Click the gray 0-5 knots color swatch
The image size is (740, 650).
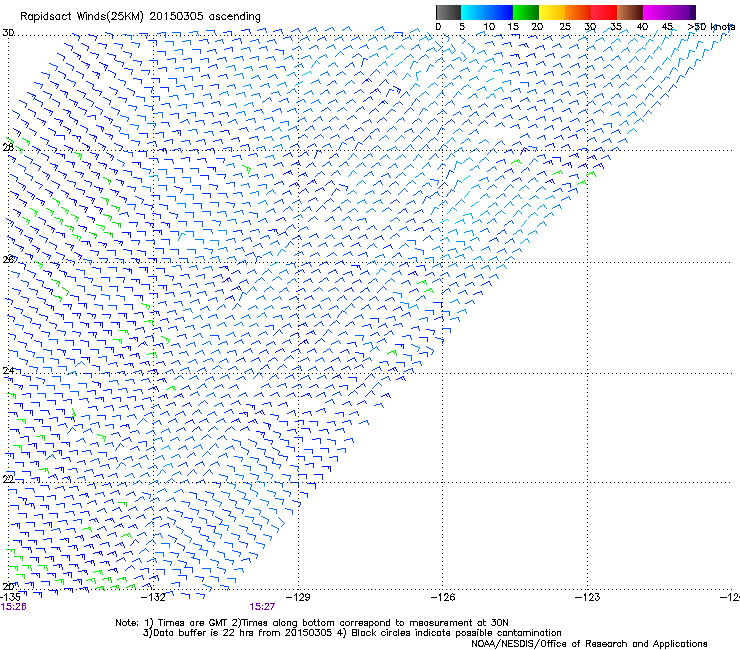pos(448,12)
